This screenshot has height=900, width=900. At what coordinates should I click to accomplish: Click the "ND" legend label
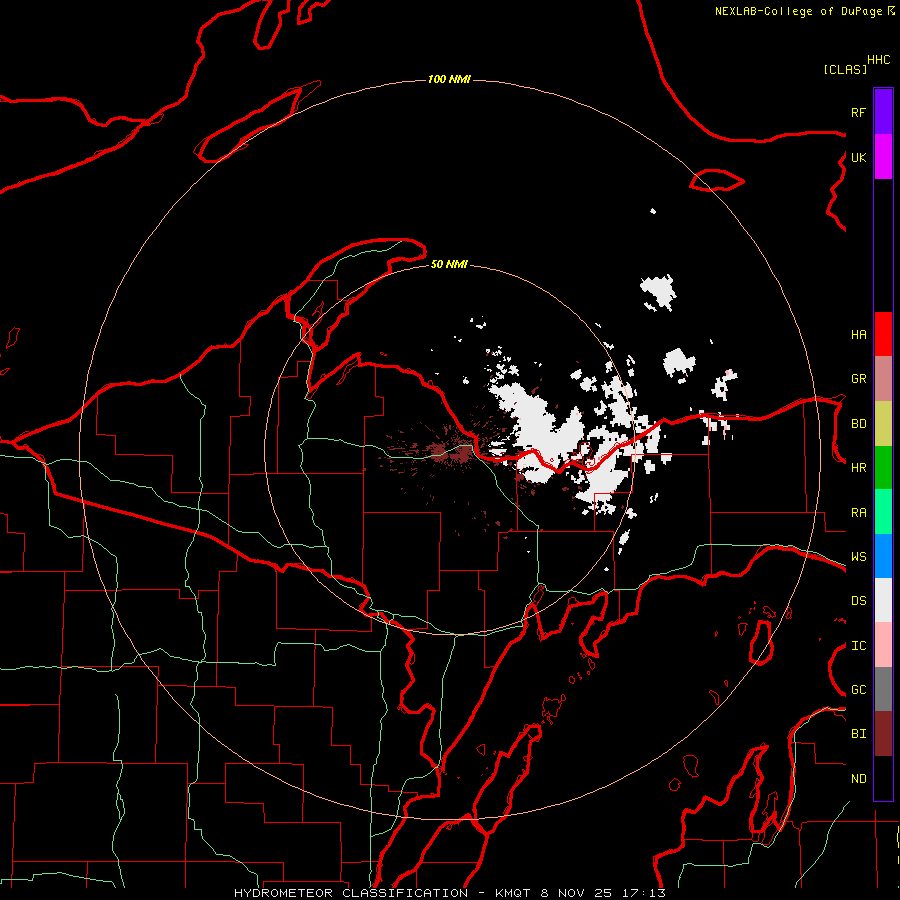click(858, 779)
